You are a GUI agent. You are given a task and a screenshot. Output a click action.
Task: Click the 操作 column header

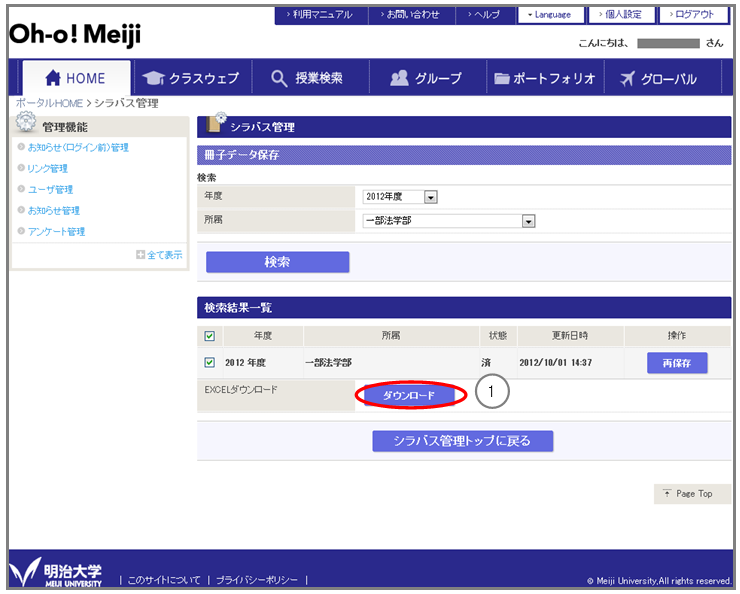coord(677,335)
